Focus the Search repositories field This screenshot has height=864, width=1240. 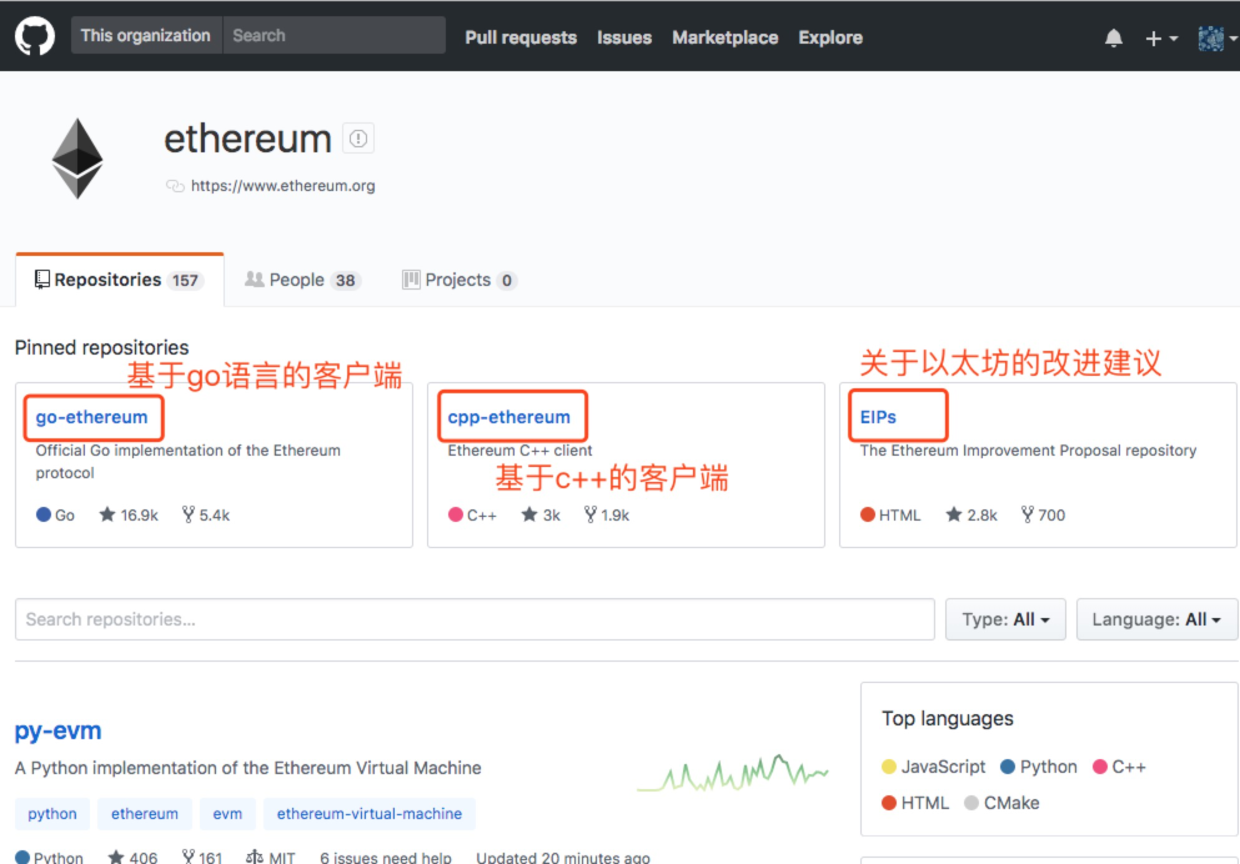coord(475,619)
